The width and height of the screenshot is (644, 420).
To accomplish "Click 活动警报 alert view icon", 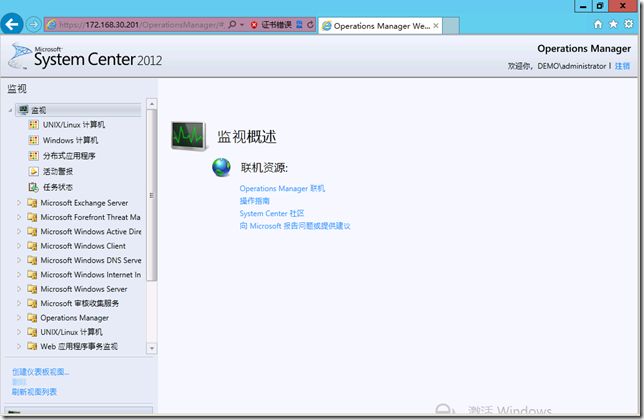I will pos(34,171).
